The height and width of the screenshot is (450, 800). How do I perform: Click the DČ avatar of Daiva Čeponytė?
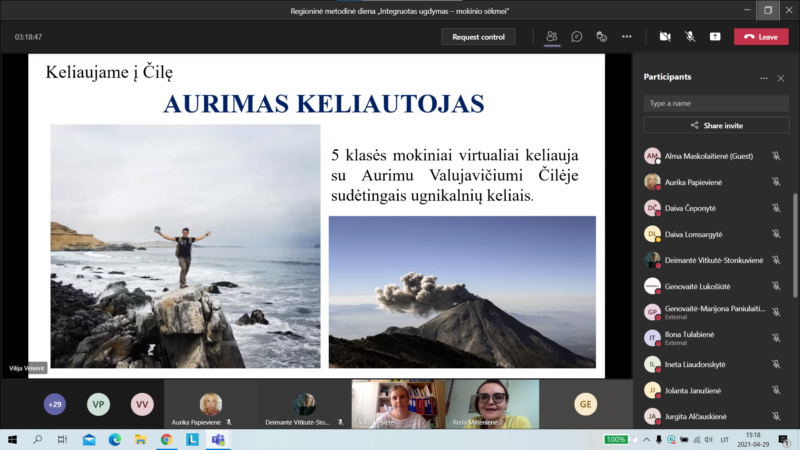coord(652,208)
